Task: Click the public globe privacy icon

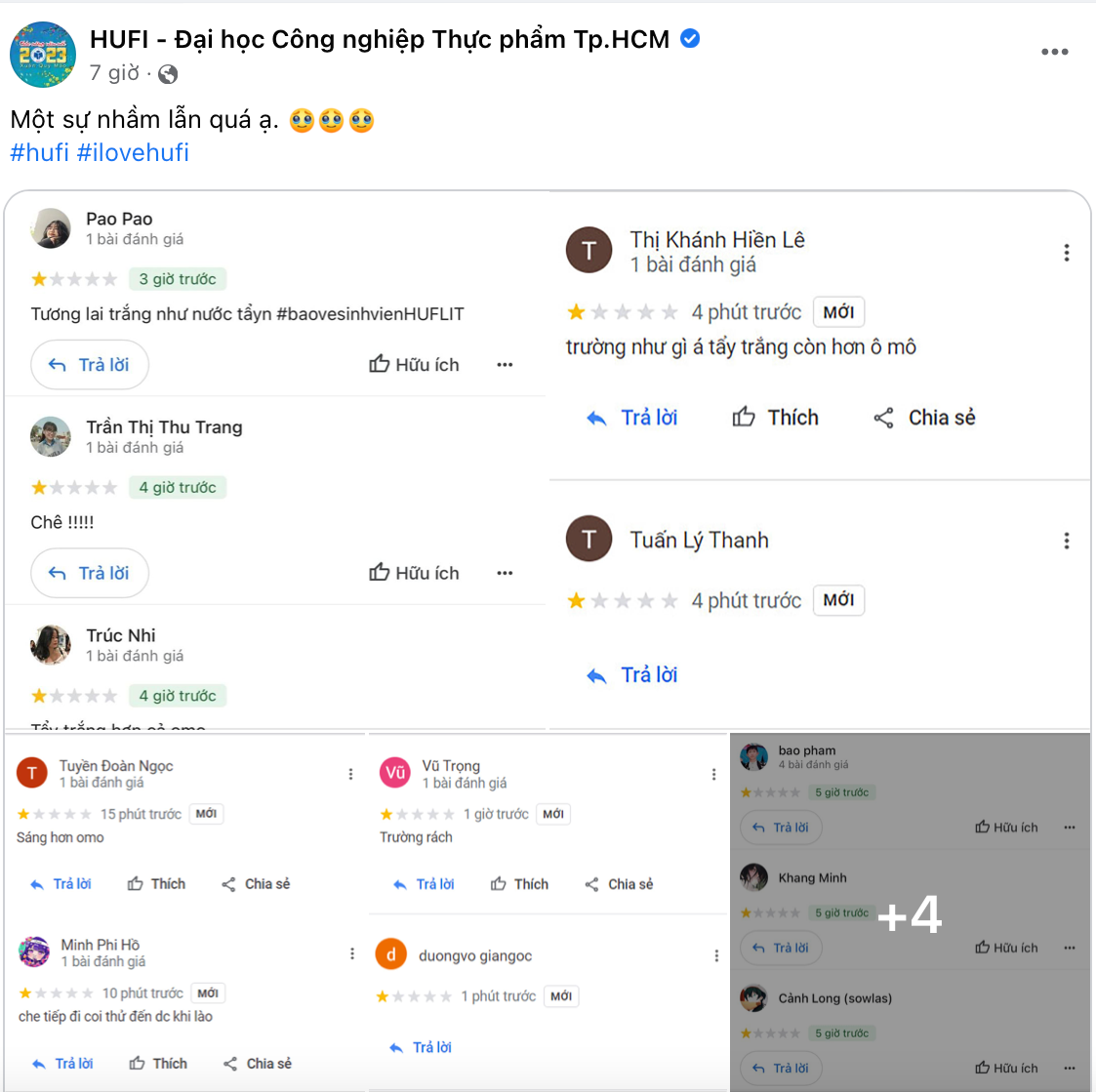Action: (168, 74)
